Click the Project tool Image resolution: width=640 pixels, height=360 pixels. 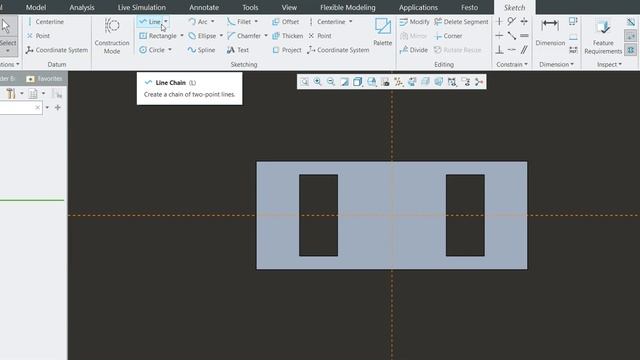[x=287, y=50]
